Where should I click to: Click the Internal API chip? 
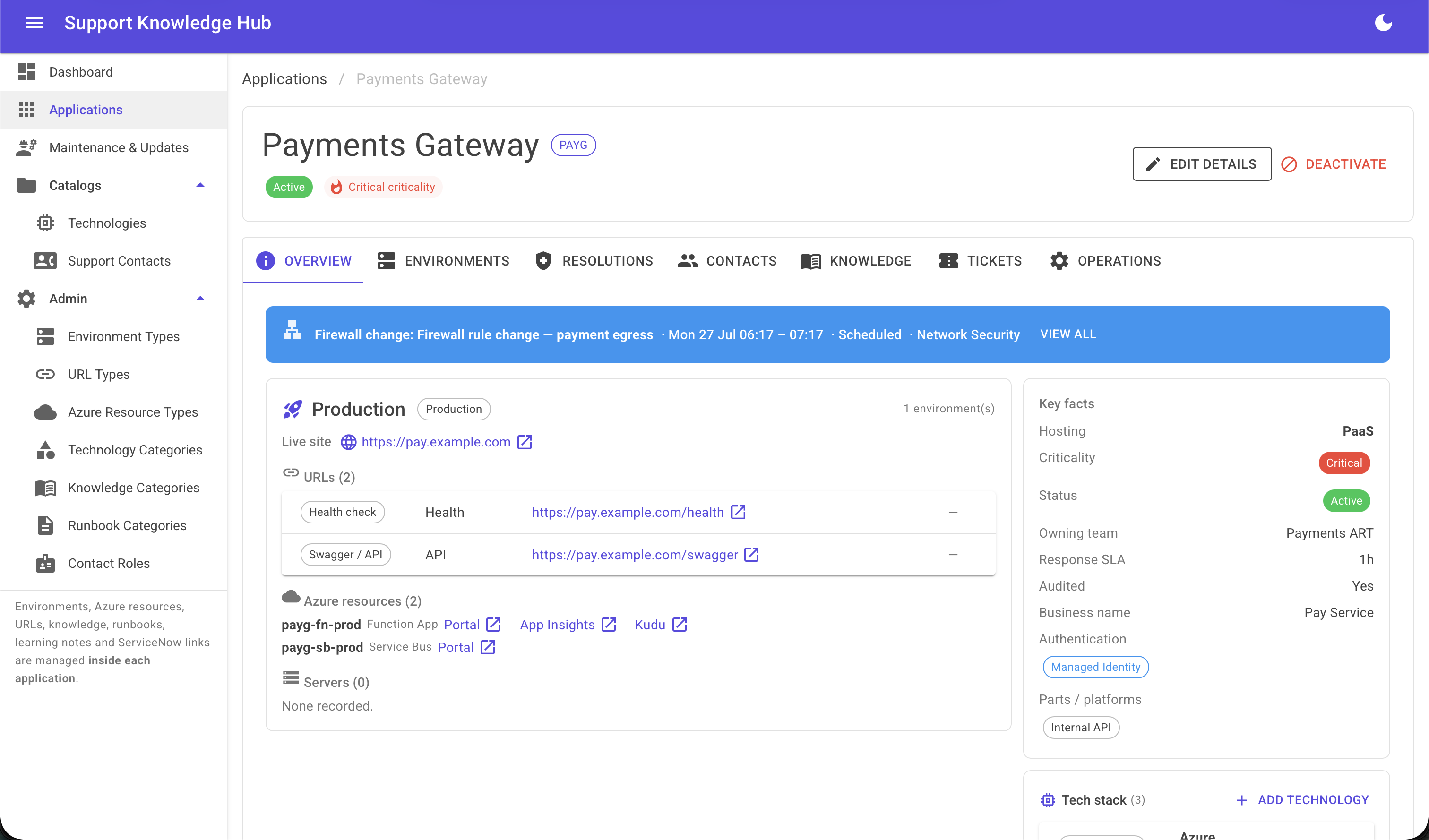coord(1081,727)
